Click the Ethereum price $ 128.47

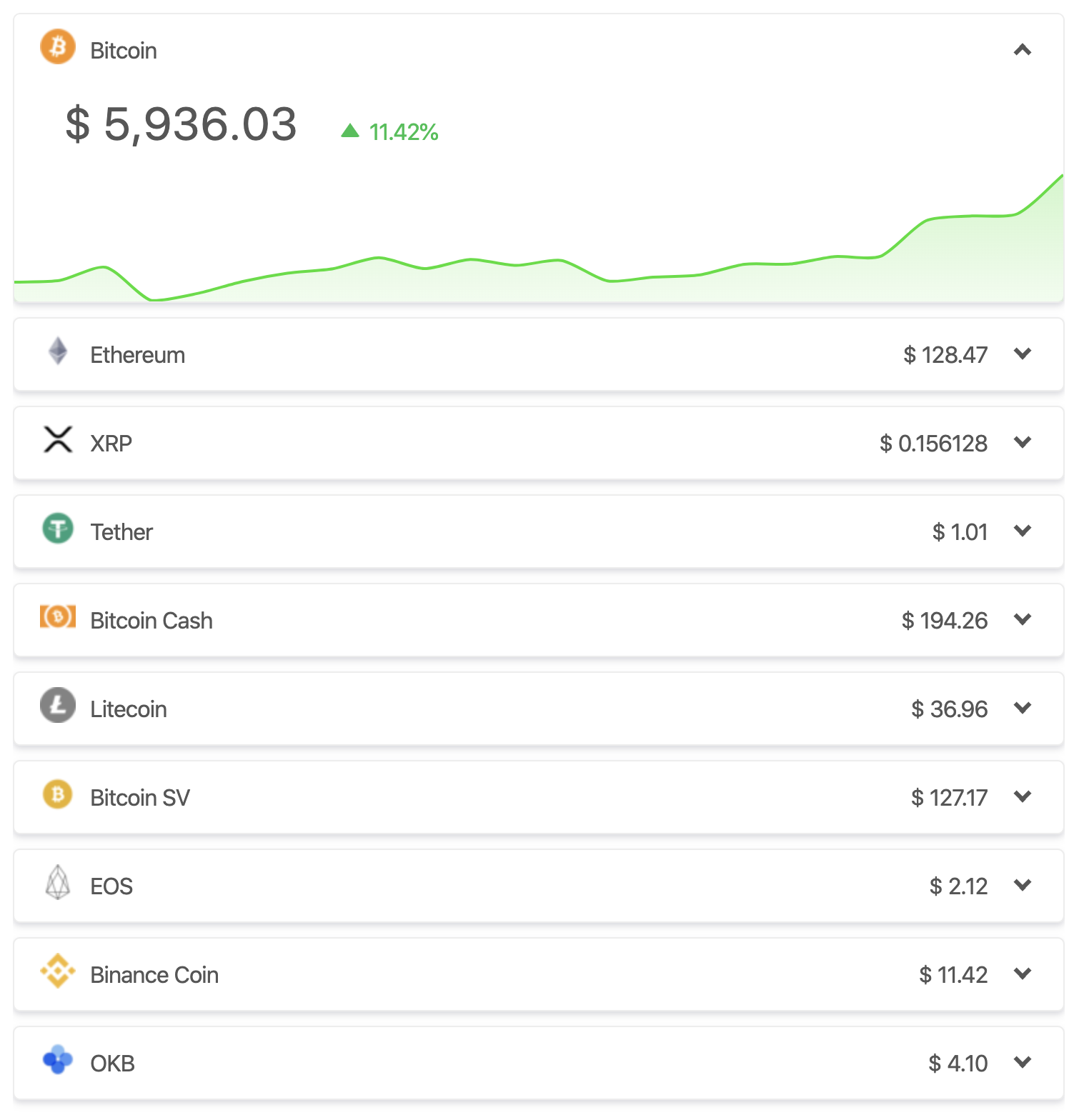pos(945,355)
